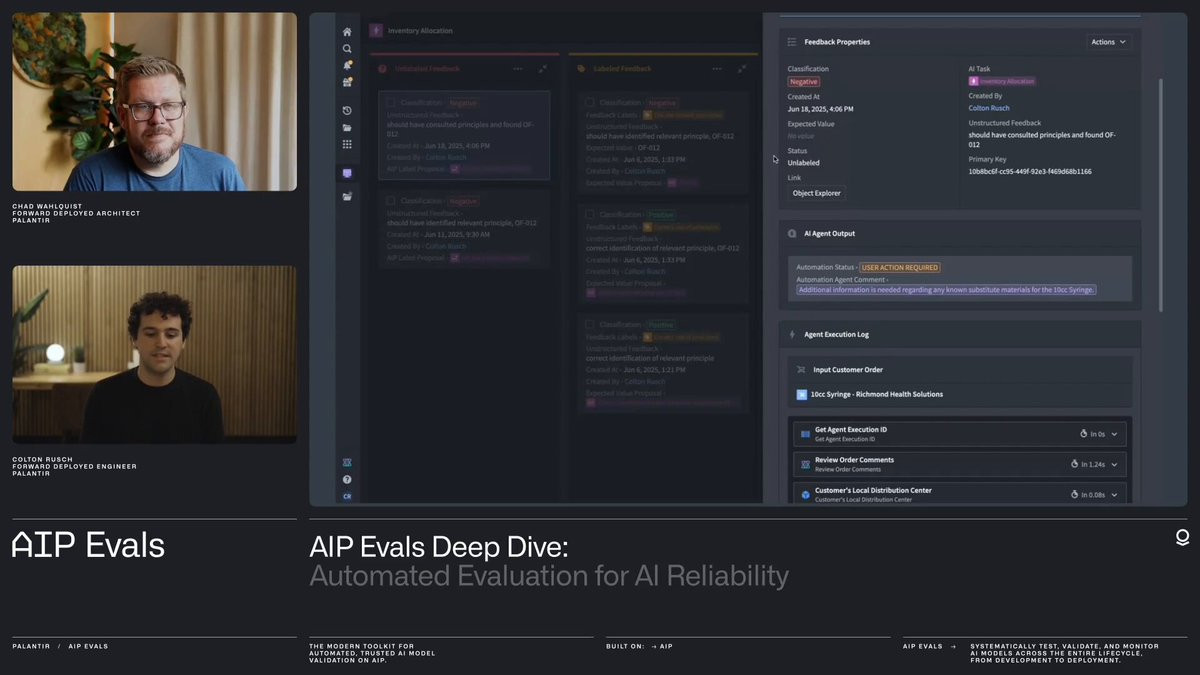
Task: Expand the Customer's Local Distribution Center step
Action: pyautogui.click(x=1114, y=494)
